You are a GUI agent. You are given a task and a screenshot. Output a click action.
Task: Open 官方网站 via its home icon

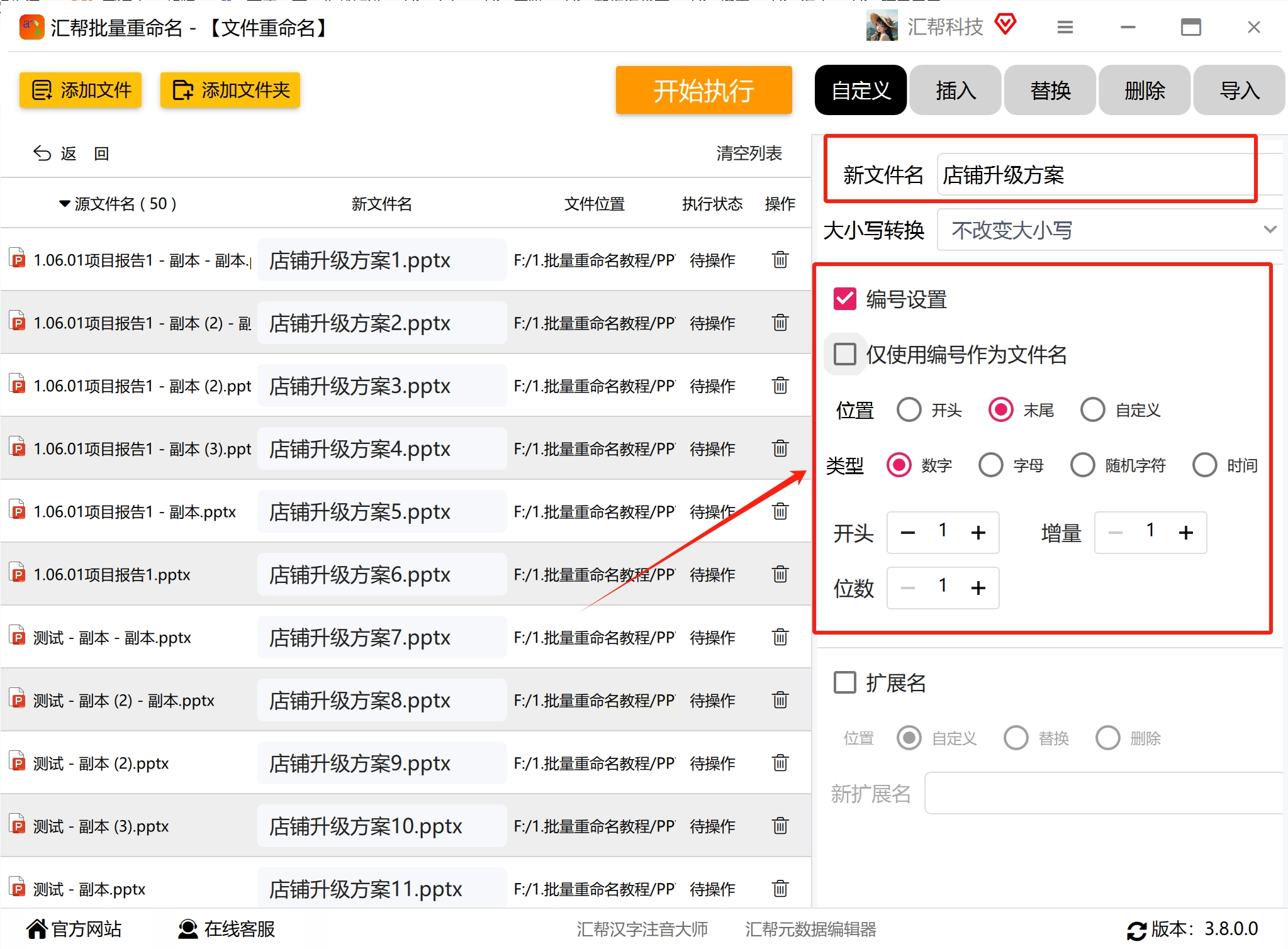(36, 929)
